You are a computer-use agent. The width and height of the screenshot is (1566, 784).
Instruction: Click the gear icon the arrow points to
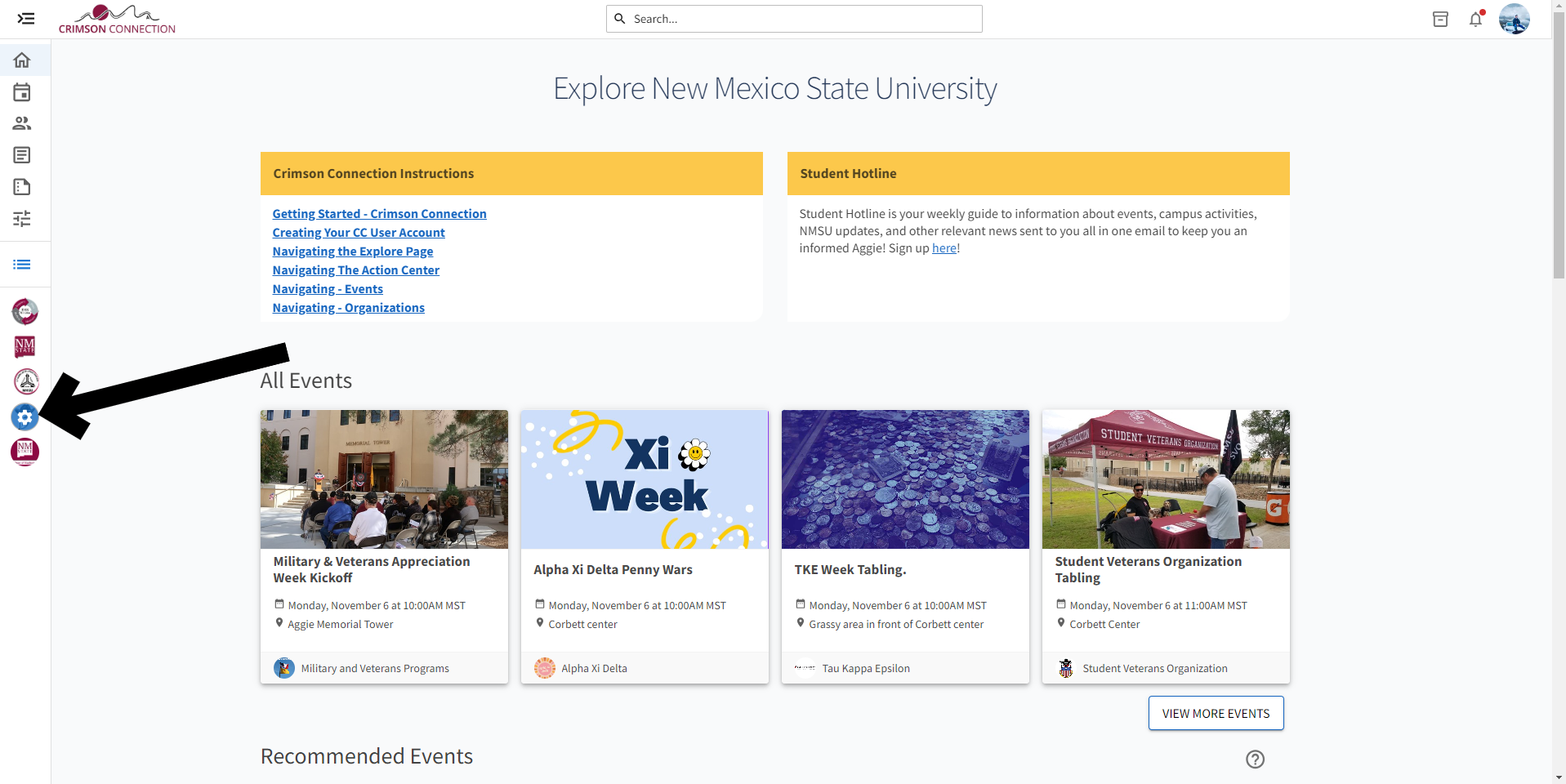click(x=25, y=417)
